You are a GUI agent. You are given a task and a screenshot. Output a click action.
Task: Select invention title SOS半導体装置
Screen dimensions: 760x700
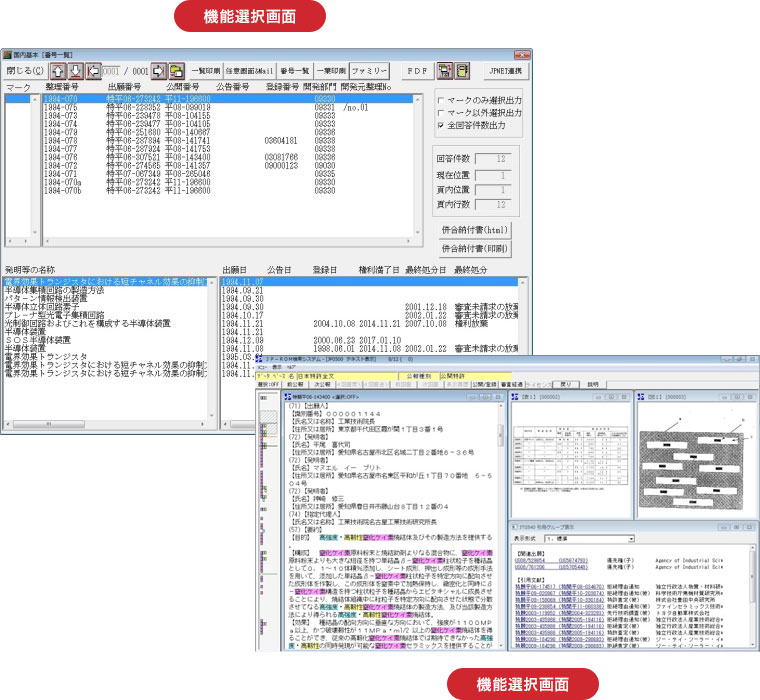[38, 340]
